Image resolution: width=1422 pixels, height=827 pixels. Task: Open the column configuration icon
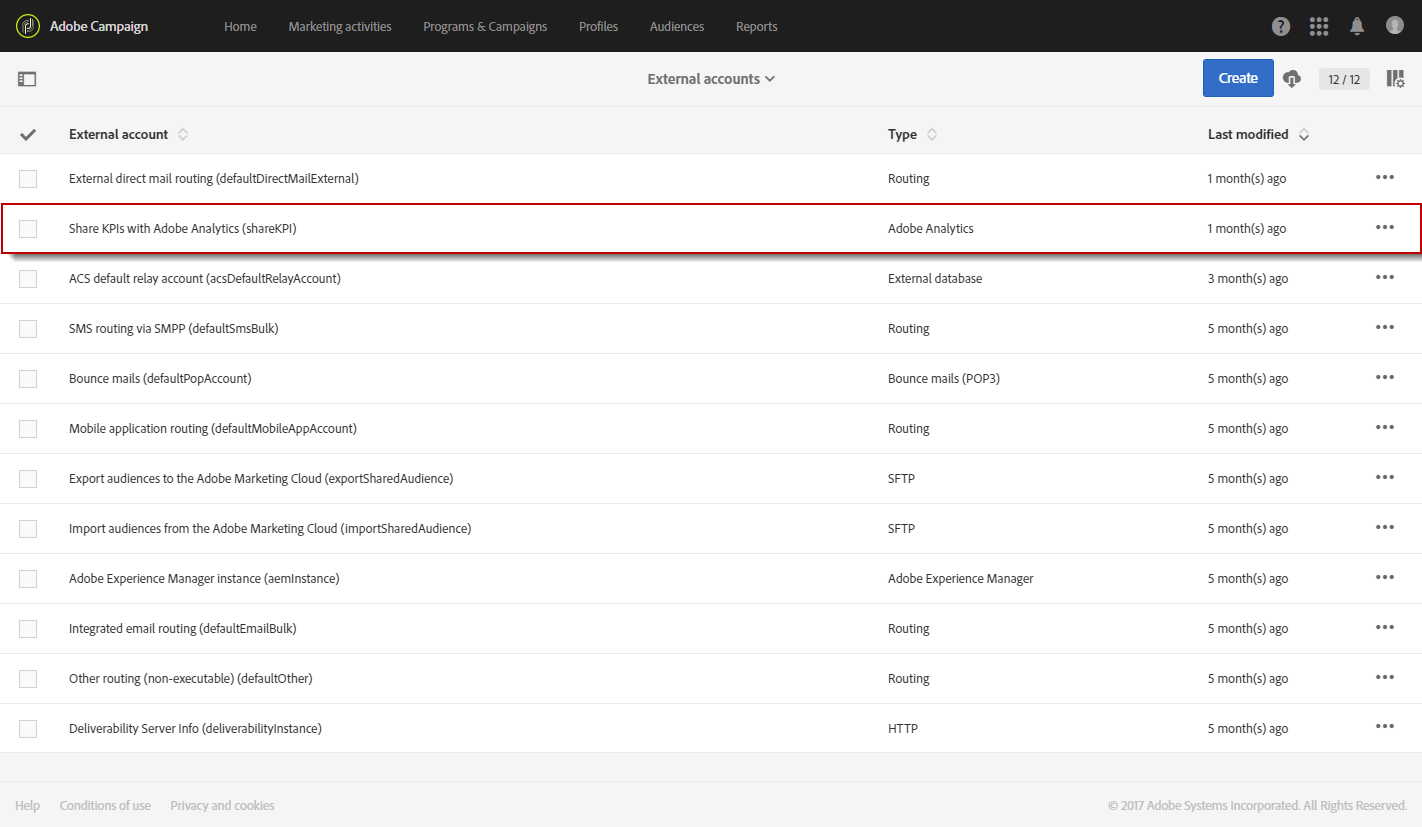coord(1395,79)
